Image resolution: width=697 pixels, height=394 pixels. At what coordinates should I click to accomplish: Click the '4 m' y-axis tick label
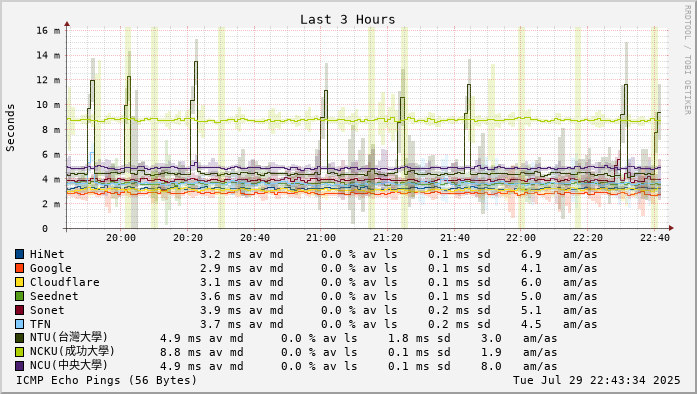(x=51, y=179)
